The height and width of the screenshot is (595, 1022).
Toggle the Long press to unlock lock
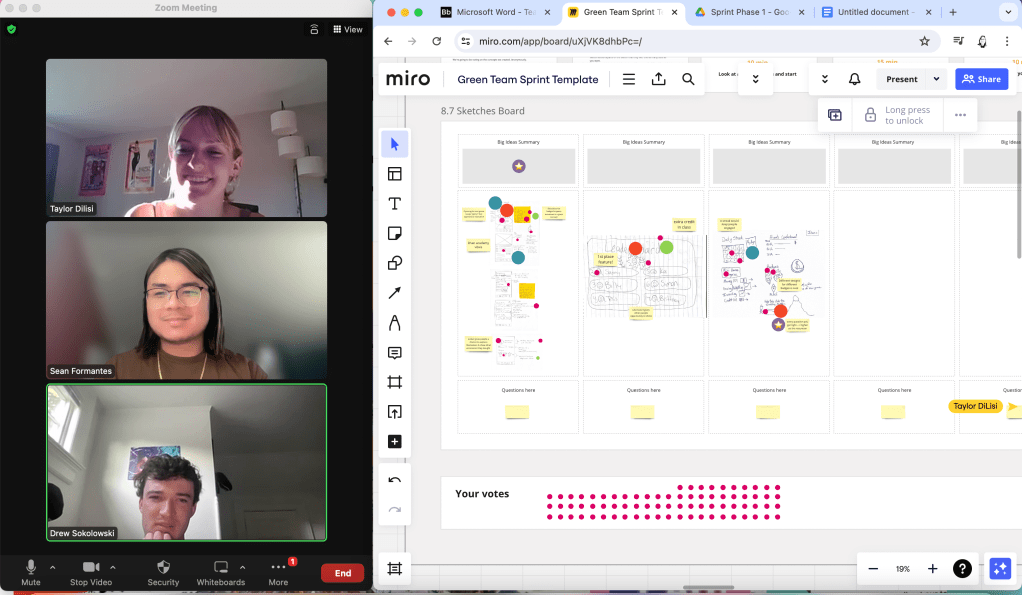coord(870,115)
